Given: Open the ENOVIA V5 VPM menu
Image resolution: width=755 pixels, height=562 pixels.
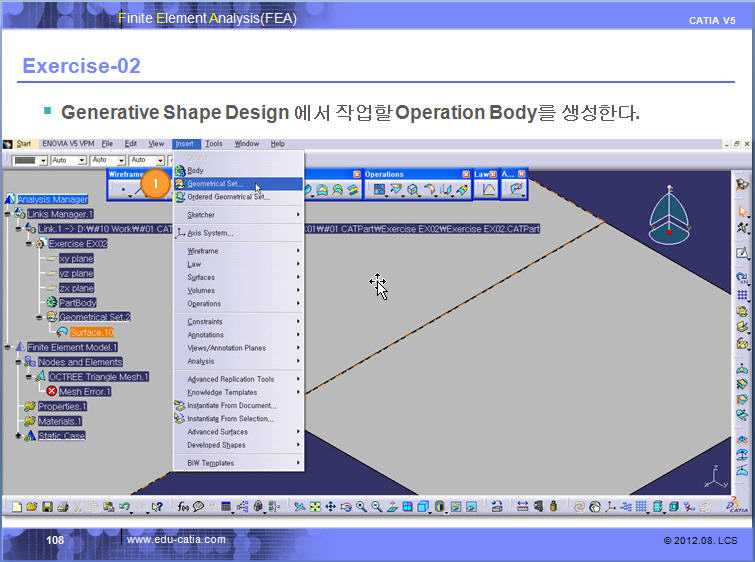Looking at the screenshot, I should 68,144.
